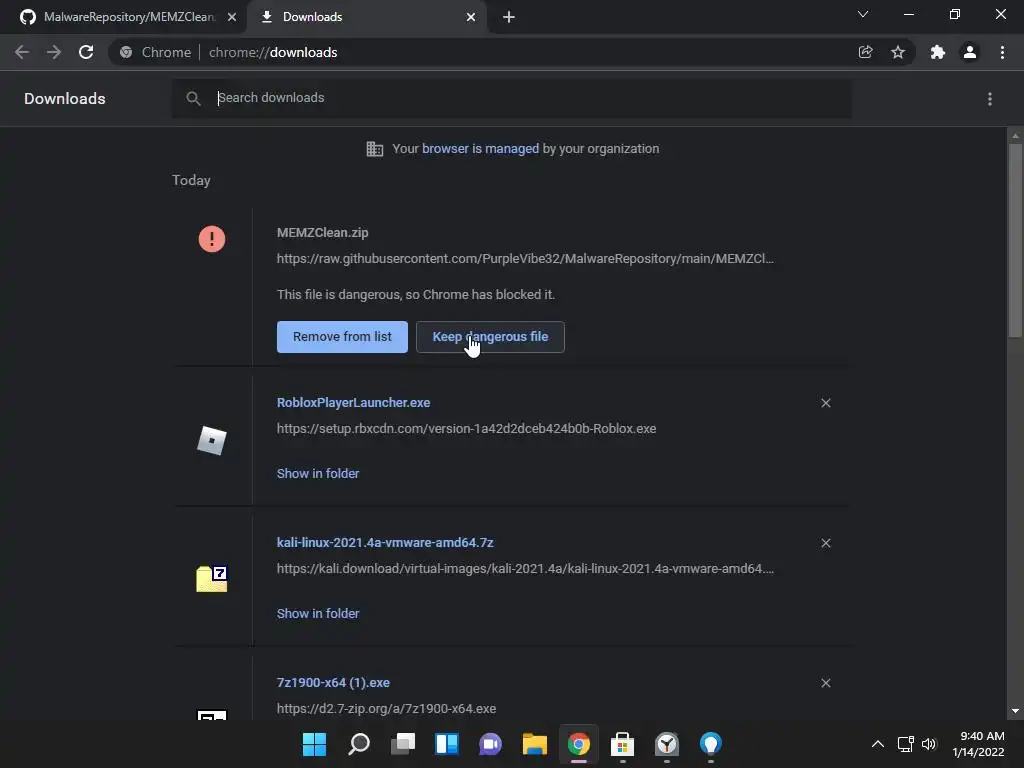Open 7z1900-x64 (1).exe file link
The image size is (1024, 768).
click(333, 682)
